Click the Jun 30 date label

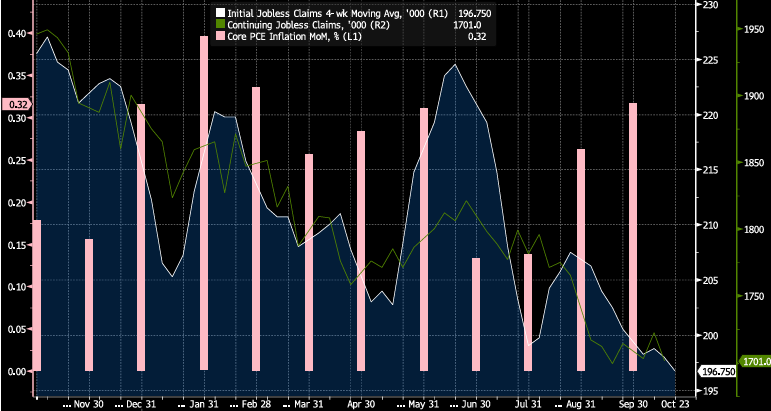[x=476, y=404]
